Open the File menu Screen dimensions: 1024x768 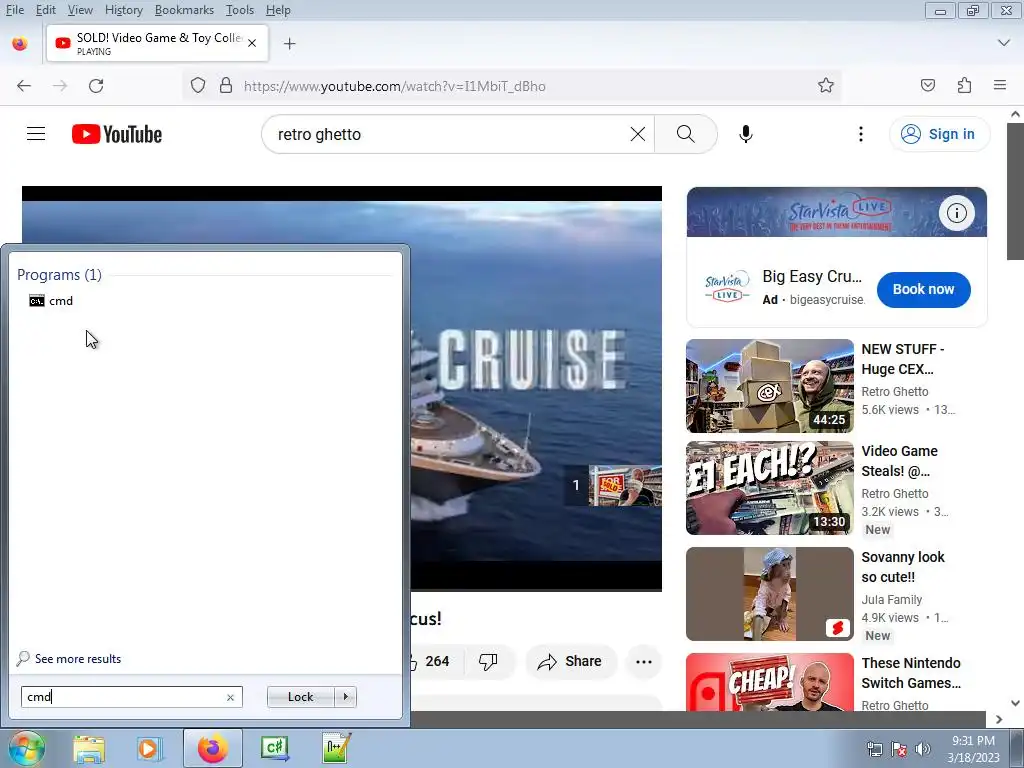coord(14,10)
